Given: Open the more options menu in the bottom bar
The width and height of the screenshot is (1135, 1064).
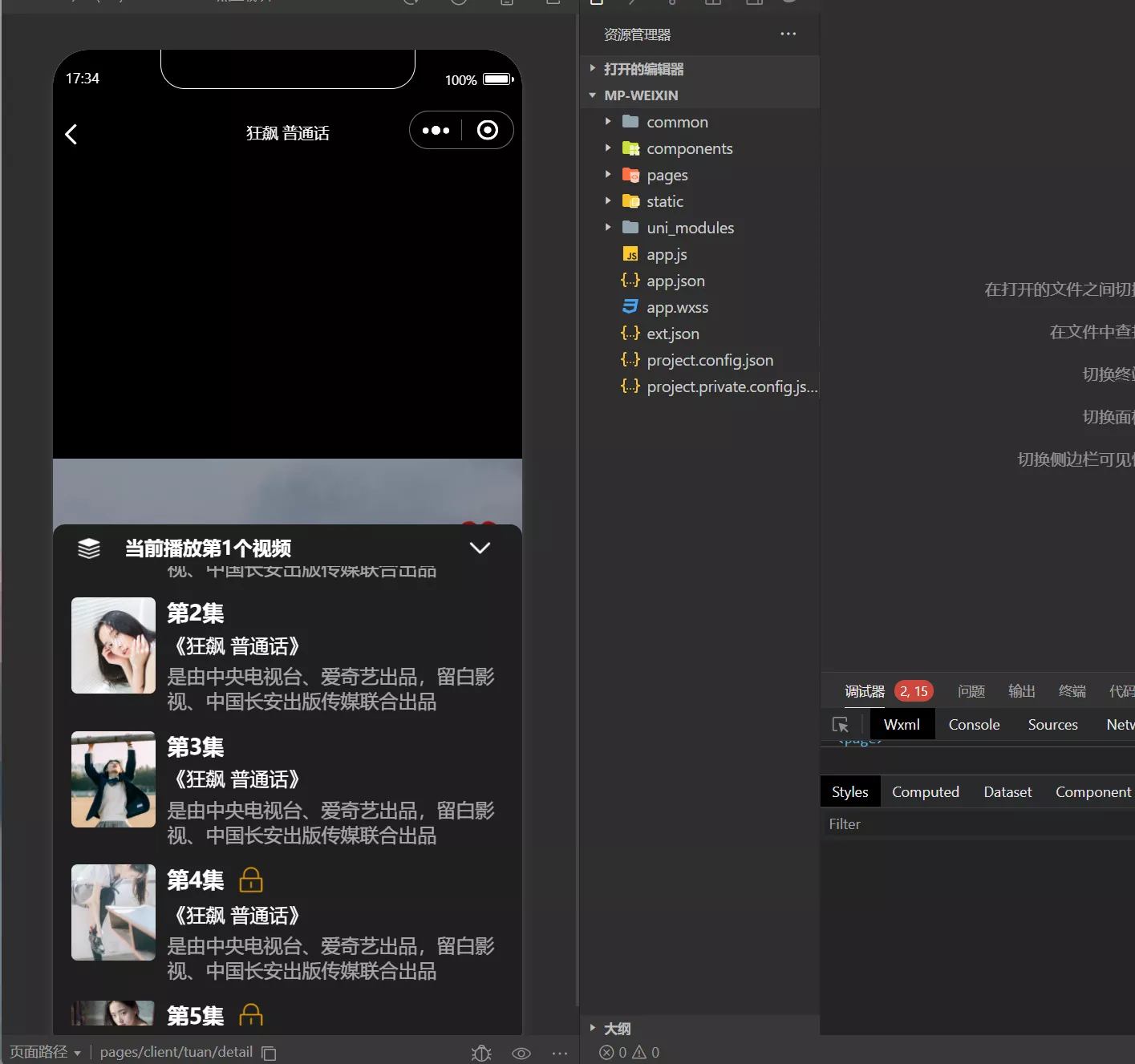Looking at the screenshot, I should click(559, 1053).
